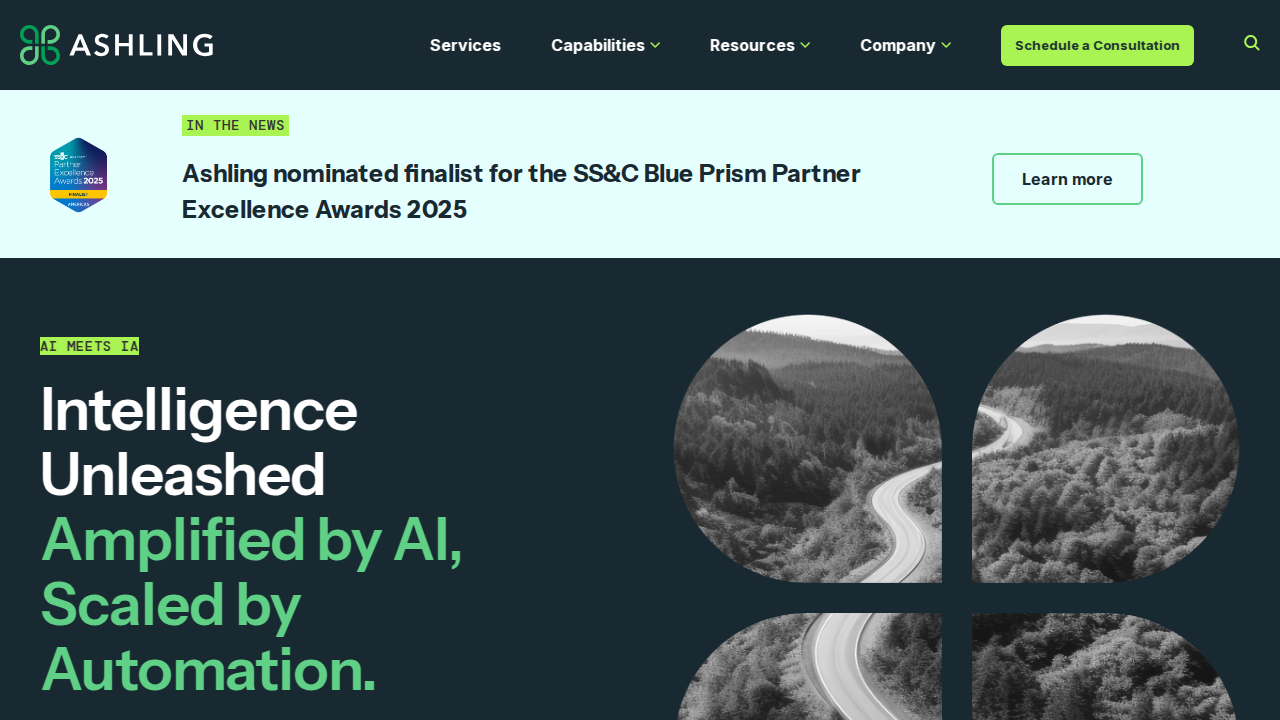This screenshot has width=1280, height=720.
Task: Click the bottom-right forest image
Action: pyautogui.click(x=1105, y=666)
